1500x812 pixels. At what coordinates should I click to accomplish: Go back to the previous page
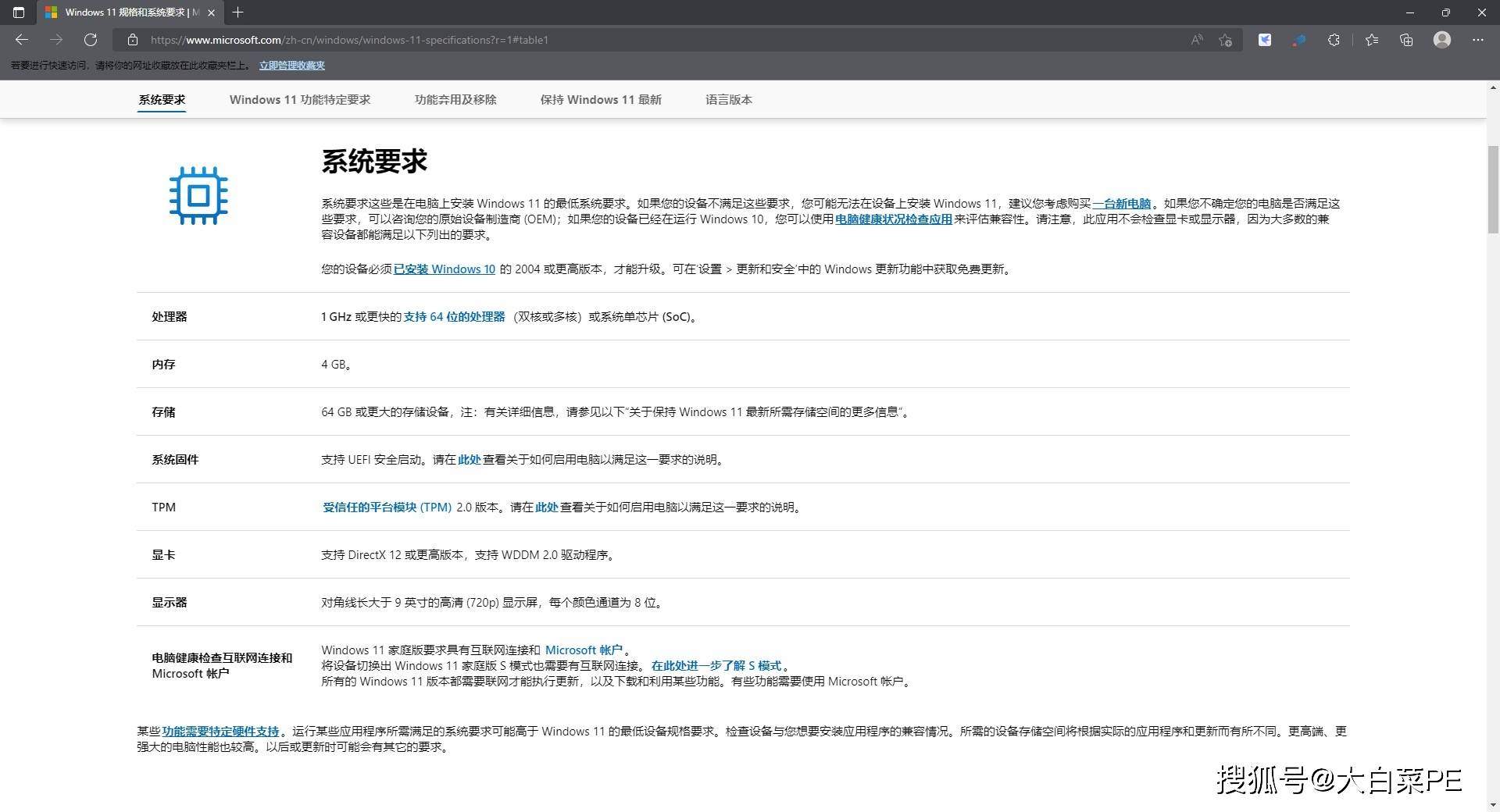22,40
